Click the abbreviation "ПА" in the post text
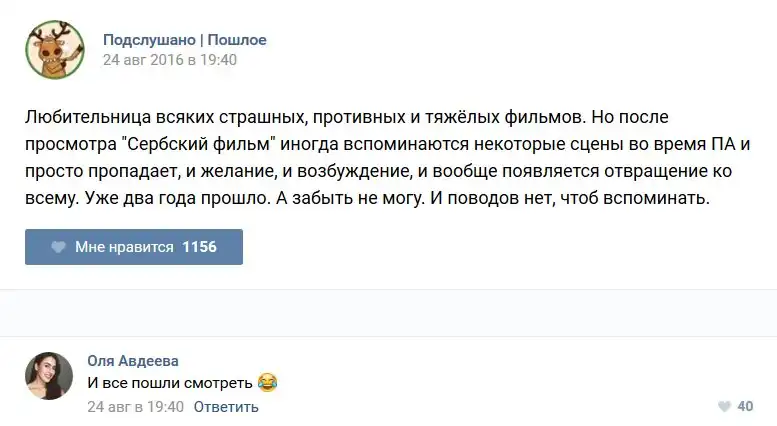This screenshot has height=426, width=777. click(724, 143)
